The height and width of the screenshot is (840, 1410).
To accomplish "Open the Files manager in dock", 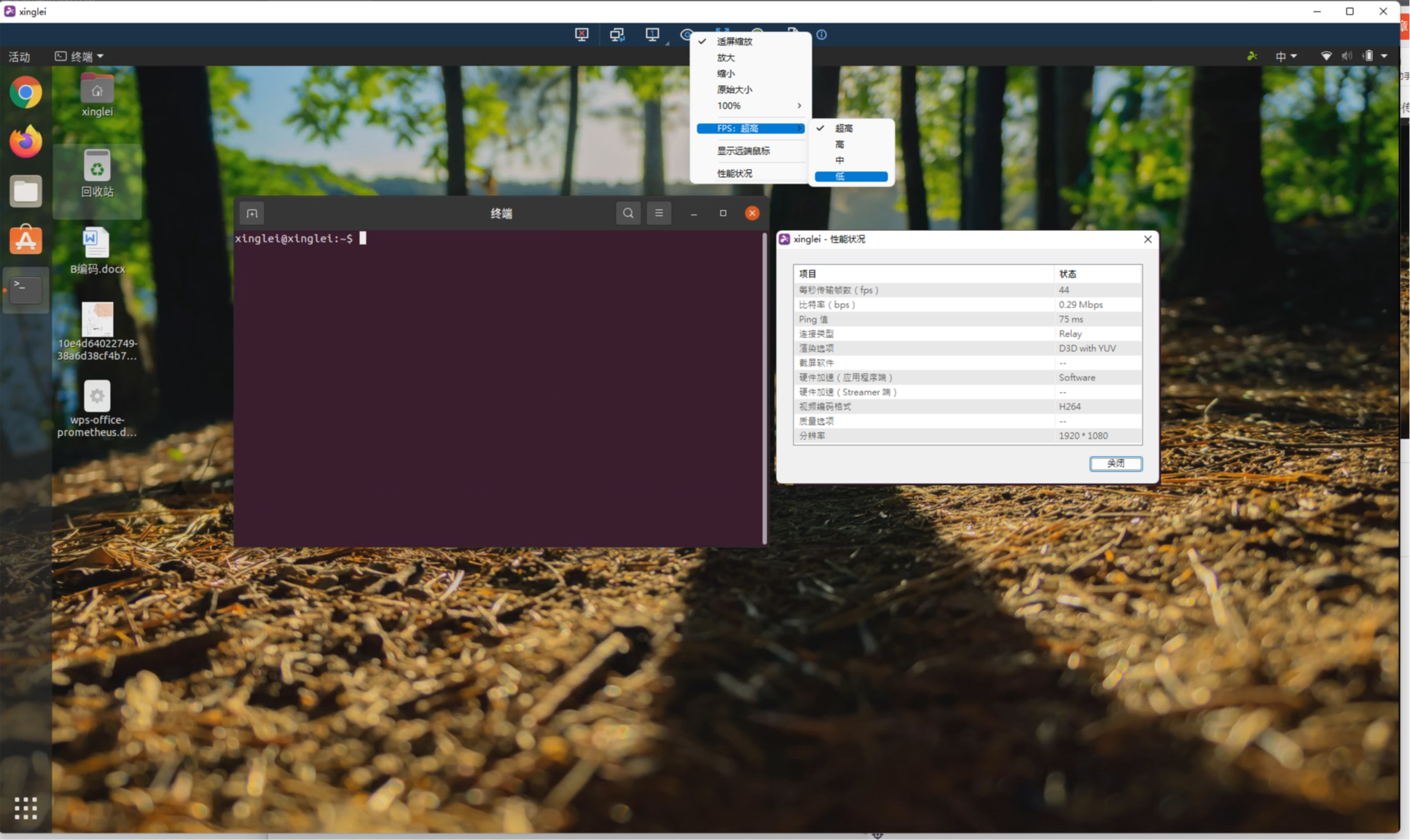I will pyautogui.click(x=26, y=191).
